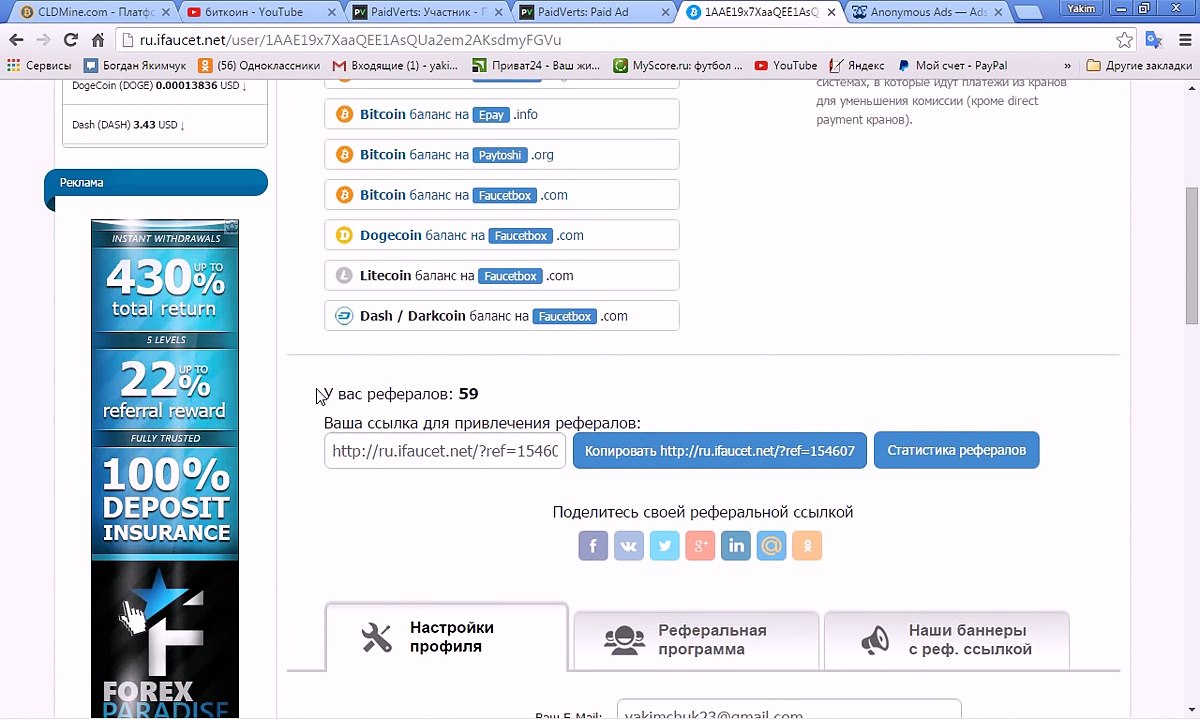Open YouTube bookmark in bookmarks bar
Image resolution: width=1200 pixels, height=720 pixels.
coord(785,65)
